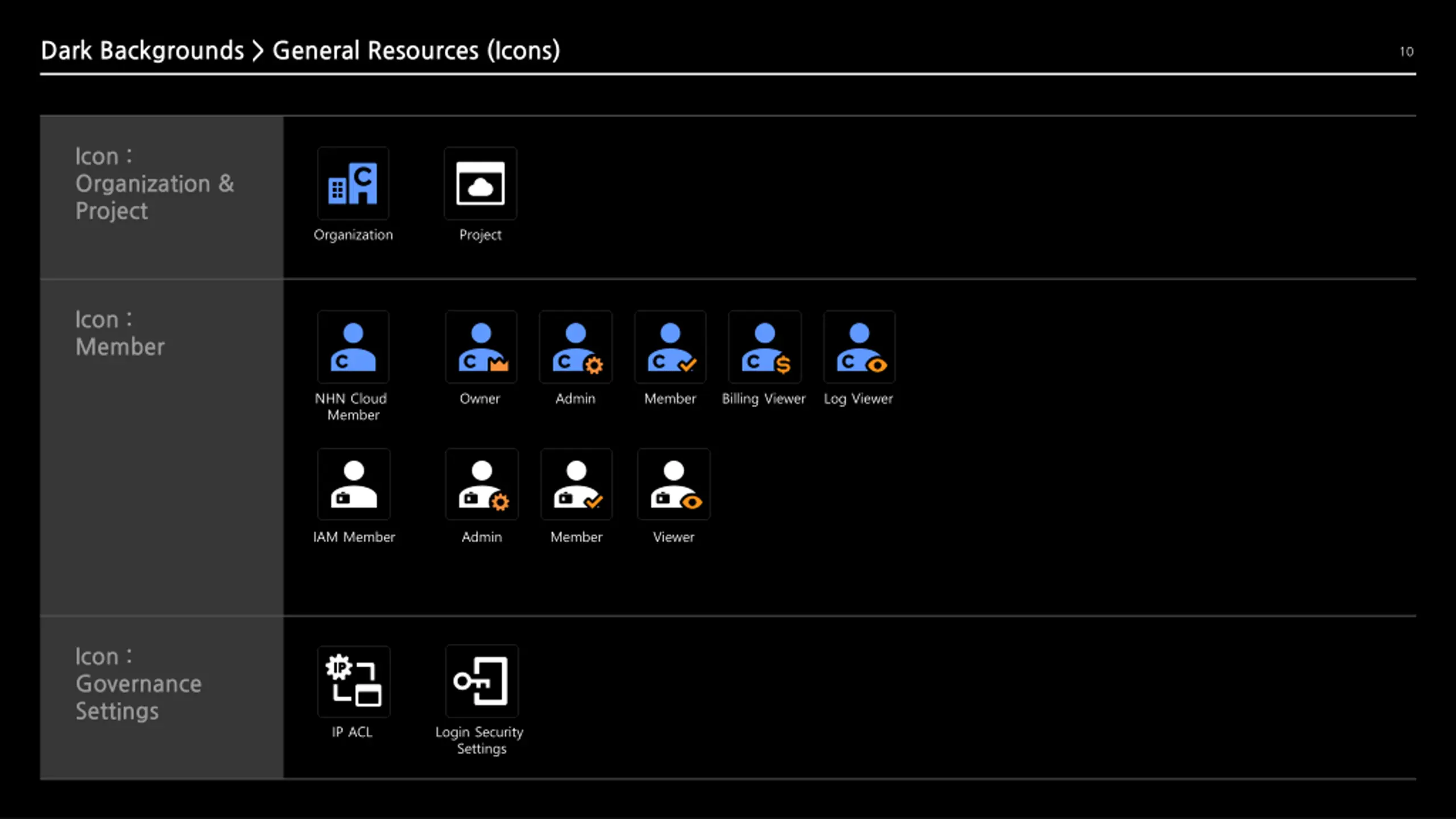This screenshot has width=1456, height=819.
Task: Click the 'Login Security Settings' label
Action: [479, 740]
